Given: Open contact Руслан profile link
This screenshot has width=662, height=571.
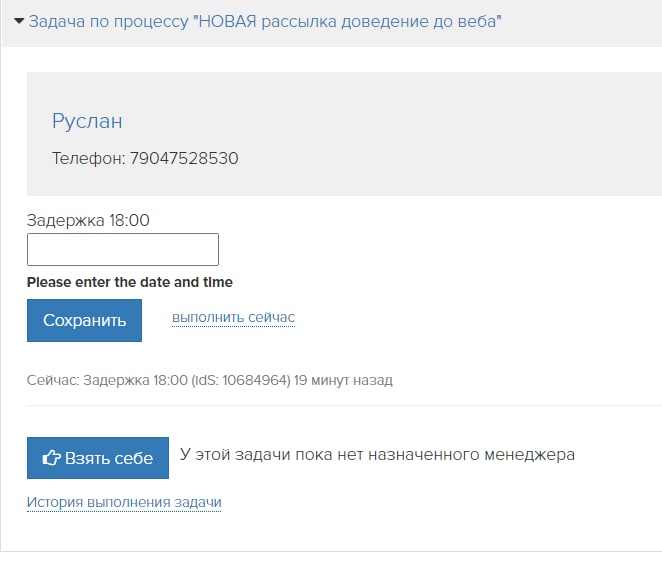Looking at the screenshot, I should (x=87, y=121).
